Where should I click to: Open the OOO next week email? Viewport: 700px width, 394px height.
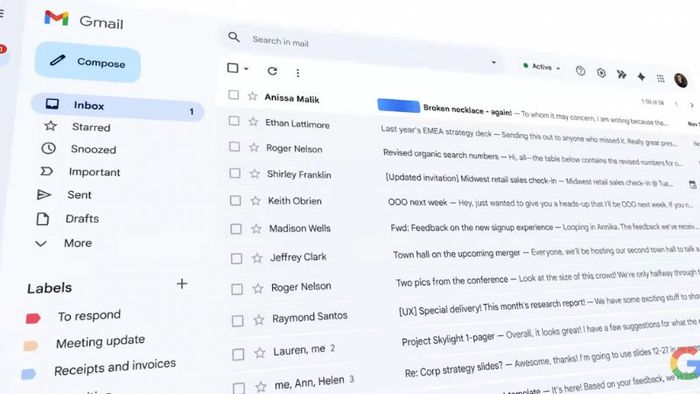click(417, 202)
